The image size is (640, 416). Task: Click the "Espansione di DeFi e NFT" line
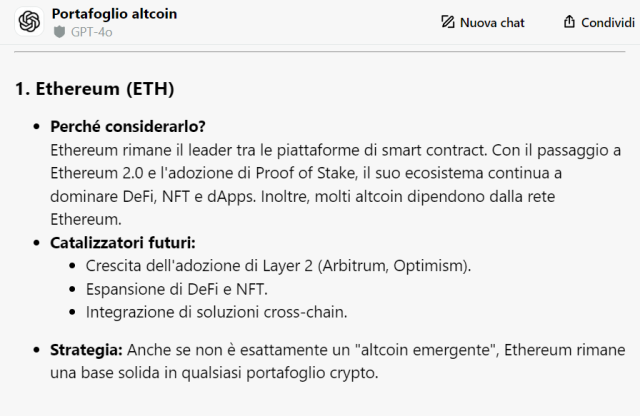177,289
